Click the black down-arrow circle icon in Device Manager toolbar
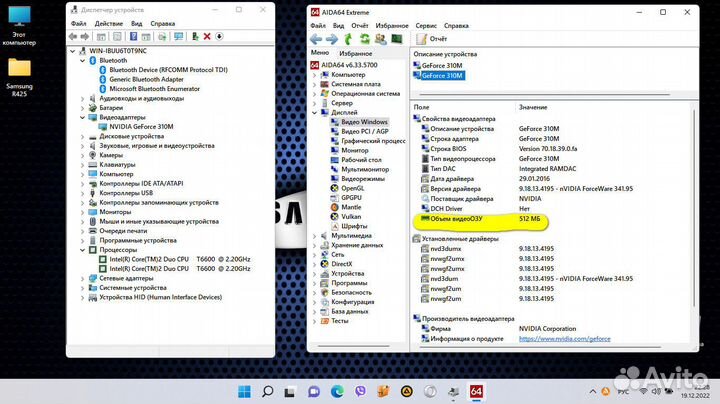Image resolution: width=720 pixels, height=404 pixels. [x=219, y=36]
